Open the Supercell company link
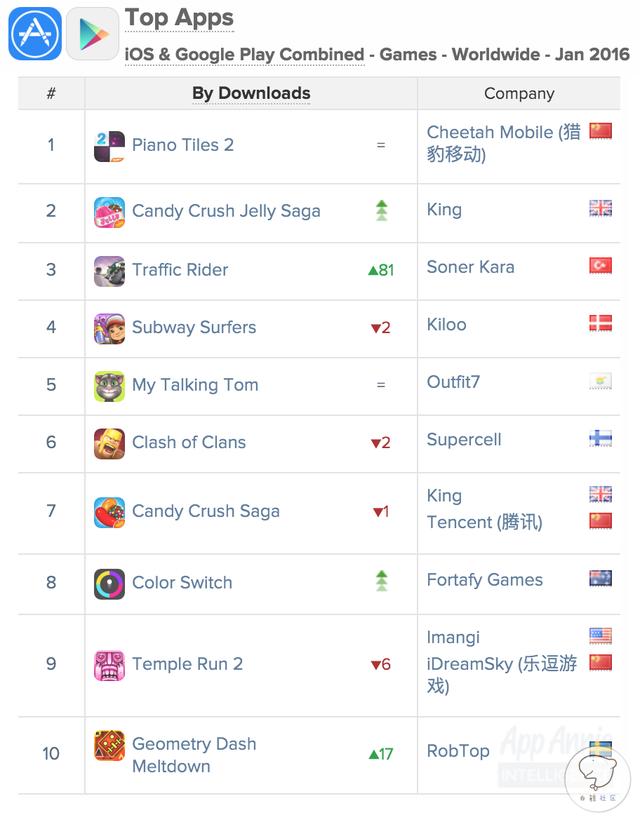Viewport: 640px width, 822px height. coord(464,440)
